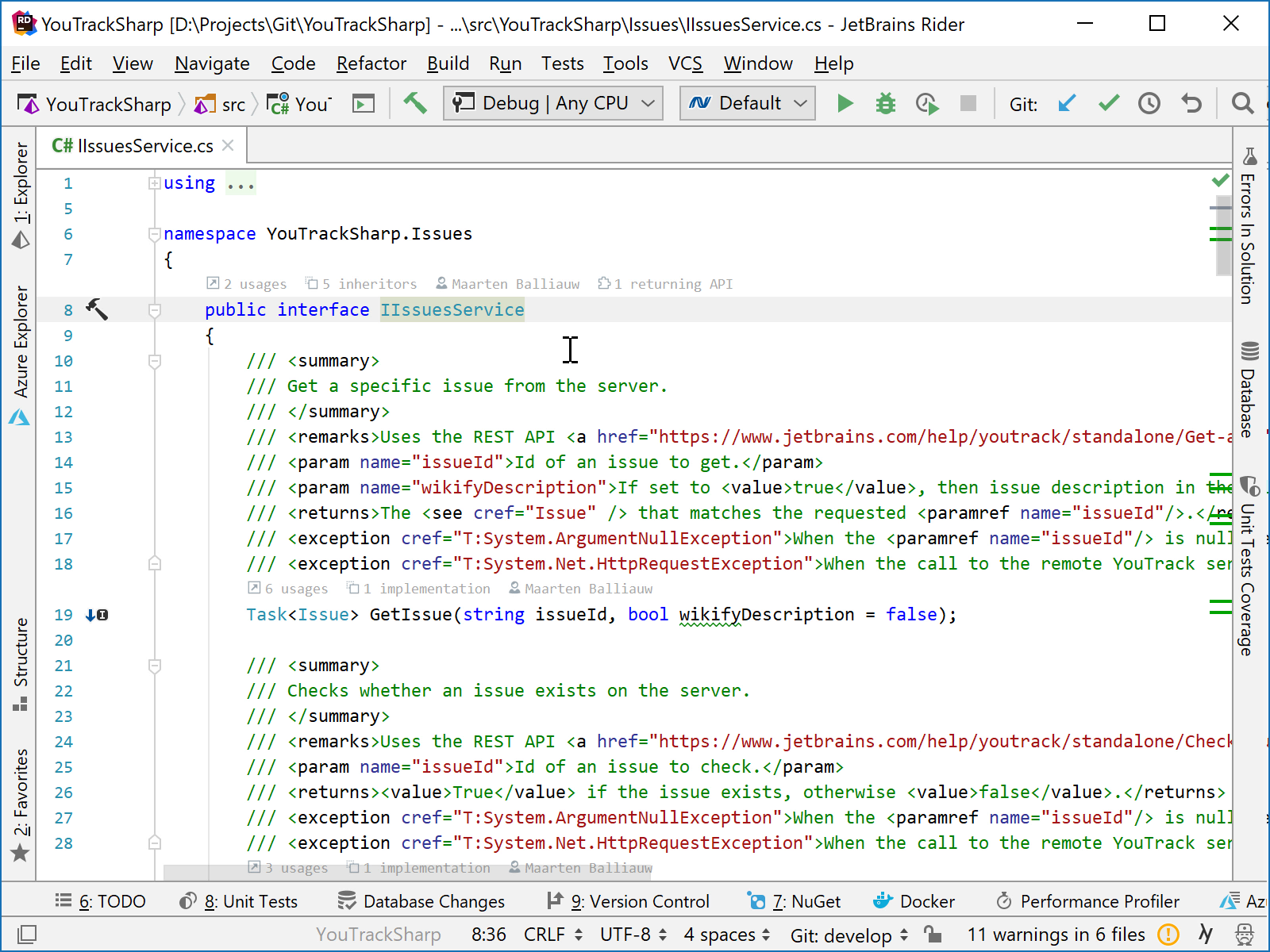This screenshot has width=1270, height=952.
Task: Close the IIssuesService.cs editor tab
Action: tap(228, 145)
